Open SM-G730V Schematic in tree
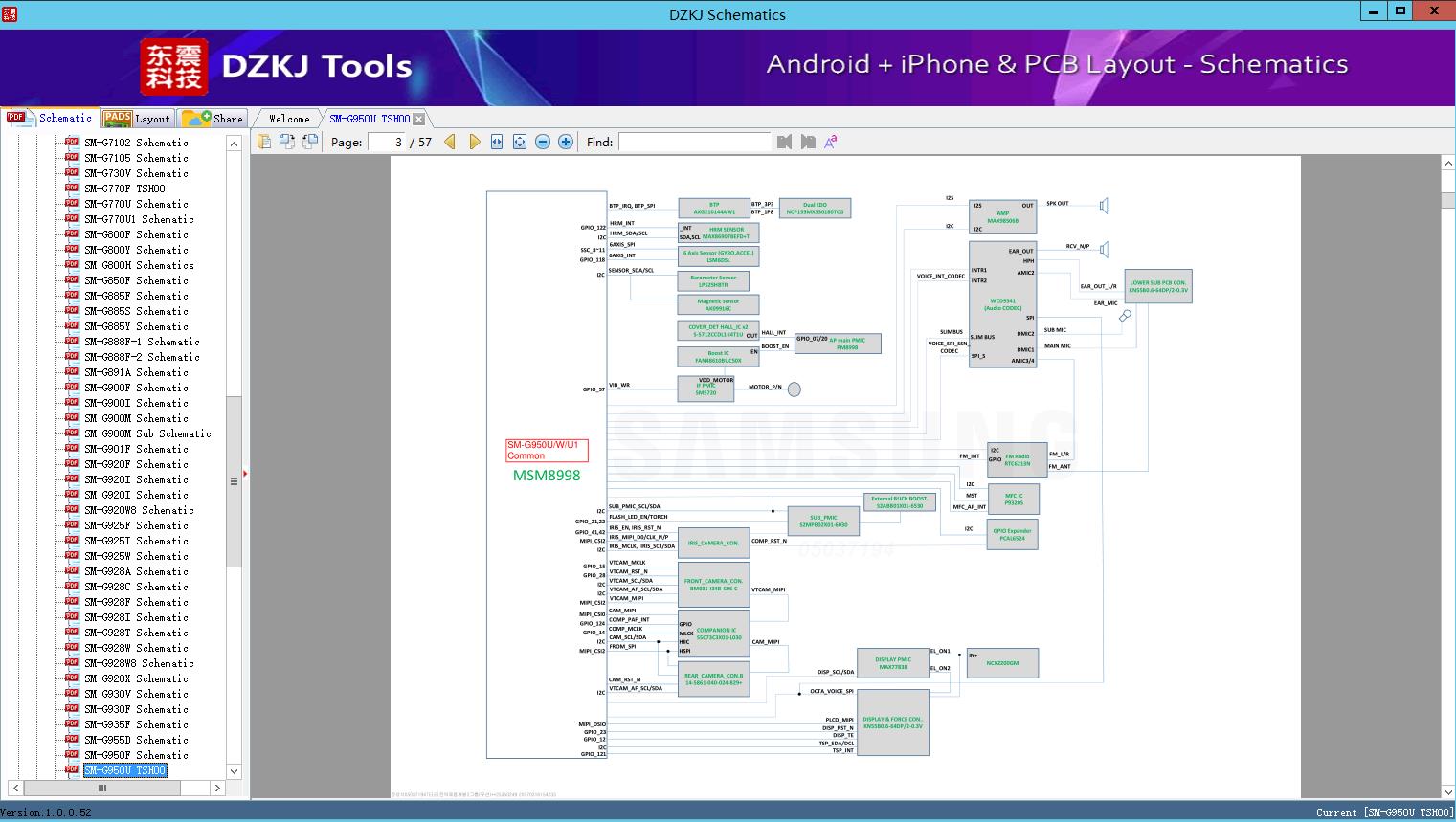The image size is (1456, 822). click(x=136, y=173)
